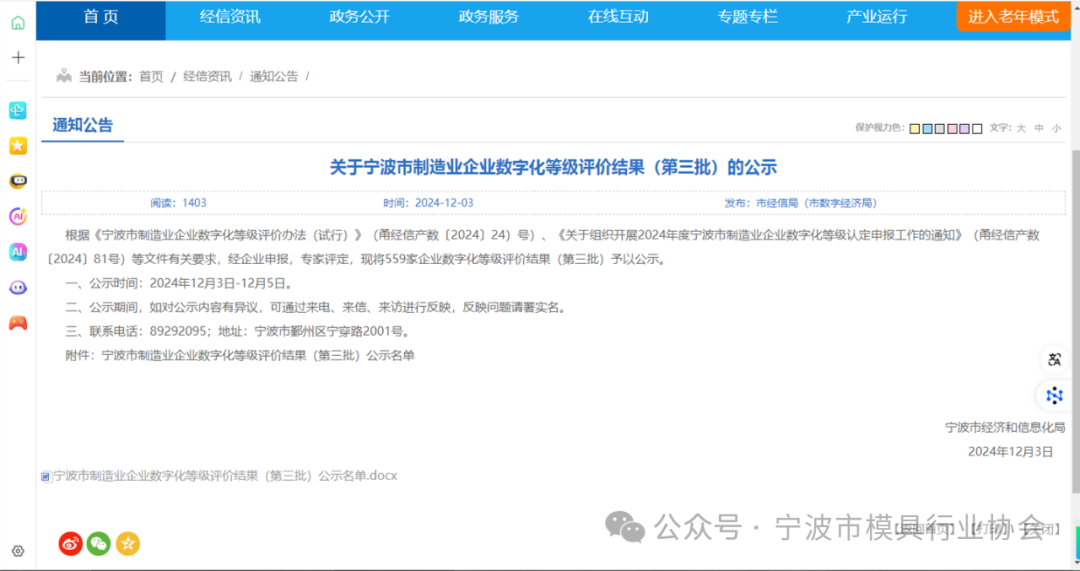Open the teal app icon in the sidebar
This screenshot has width=1080, height=571.
pyautogui.click(x=18, y=110)
